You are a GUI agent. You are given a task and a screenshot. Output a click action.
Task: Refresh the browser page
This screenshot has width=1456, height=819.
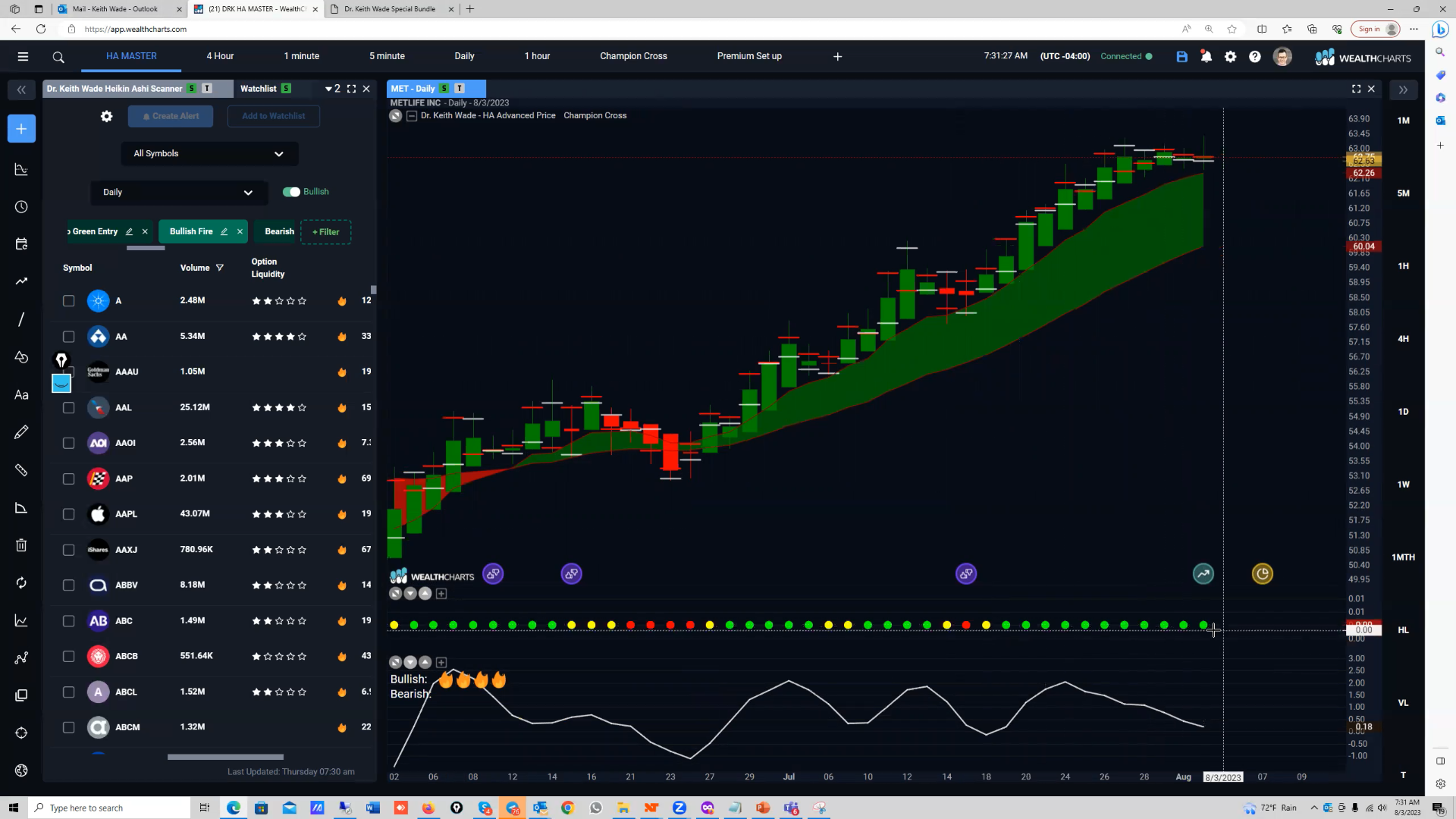pos(41,29)
